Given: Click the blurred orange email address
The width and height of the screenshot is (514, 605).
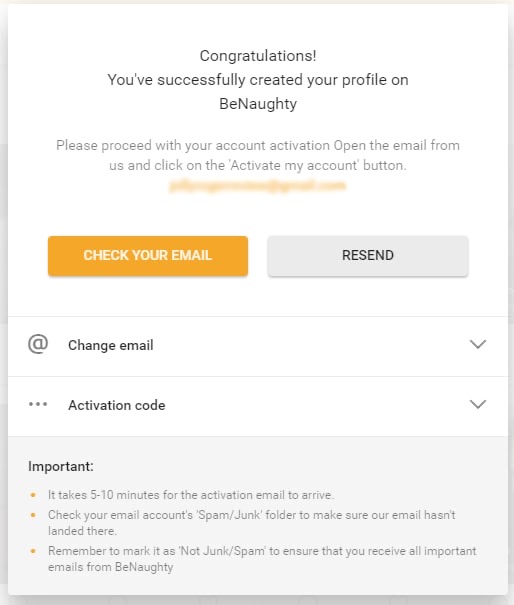Looking at the screenshot, I should (x=257, y=186).
